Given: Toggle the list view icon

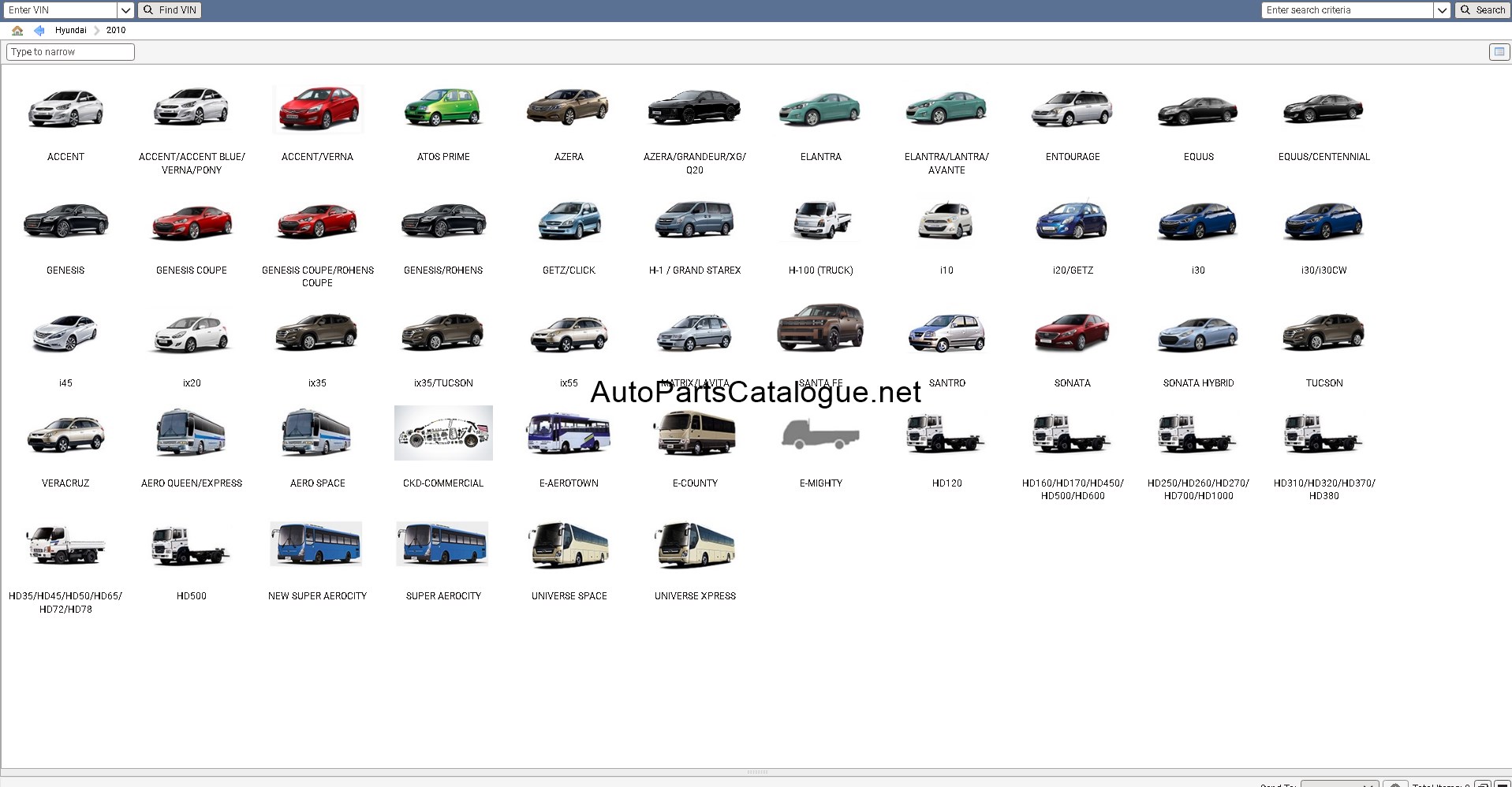Looking at the screenshot, I should (1499, 52).
